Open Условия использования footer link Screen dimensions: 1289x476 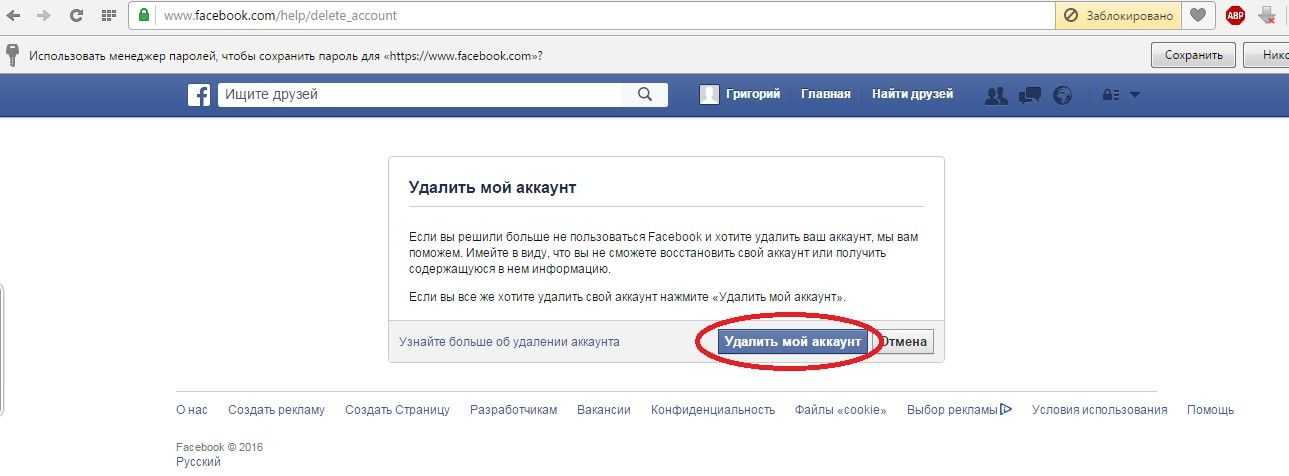1099,410
